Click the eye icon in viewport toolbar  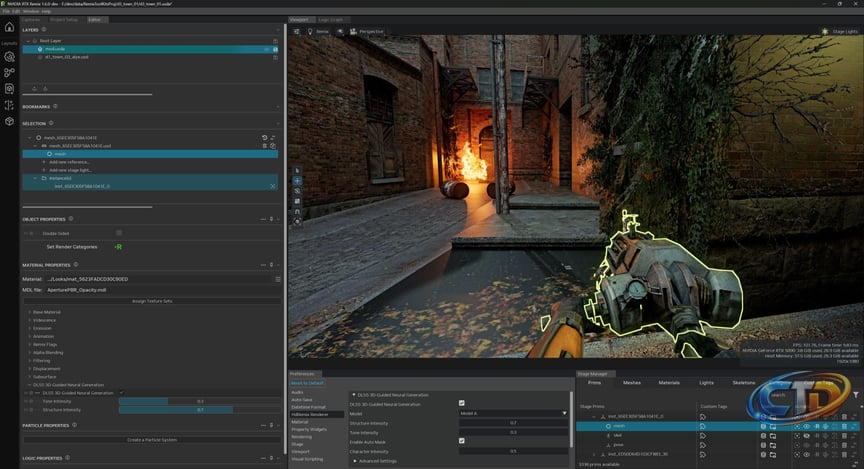click(x=340, y=31)
